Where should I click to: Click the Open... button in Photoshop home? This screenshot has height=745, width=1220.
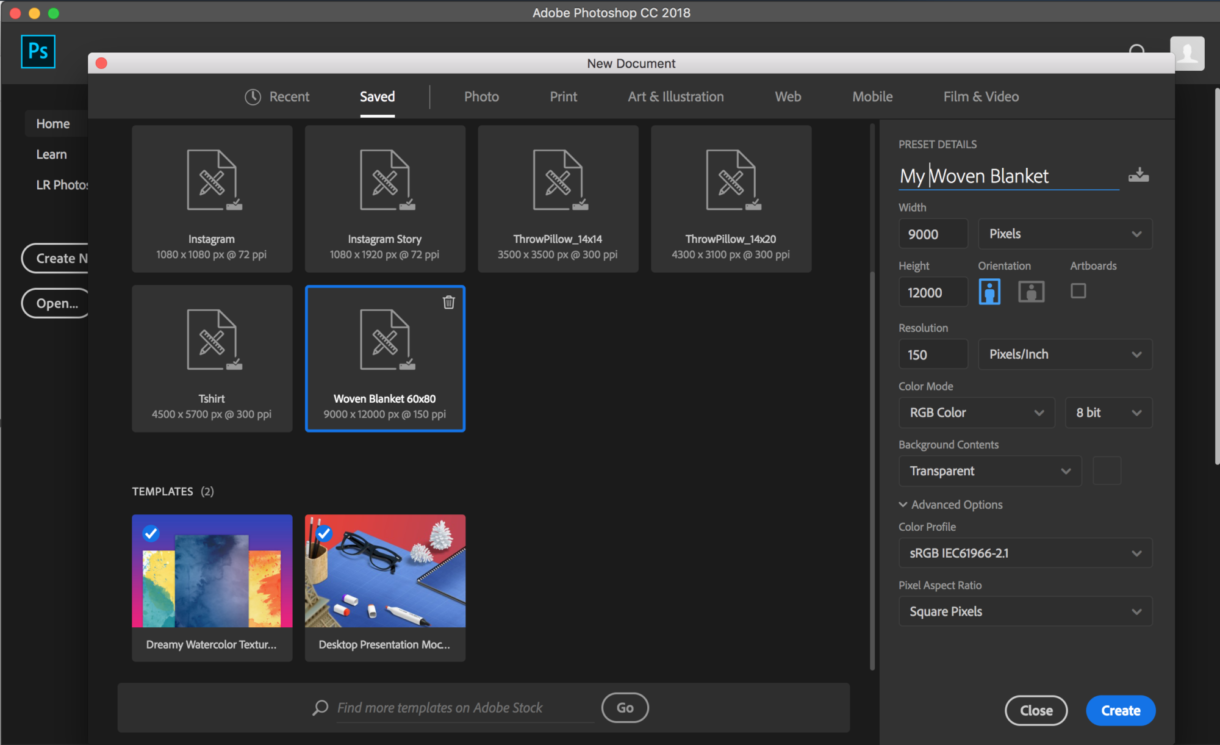(56, 303)
